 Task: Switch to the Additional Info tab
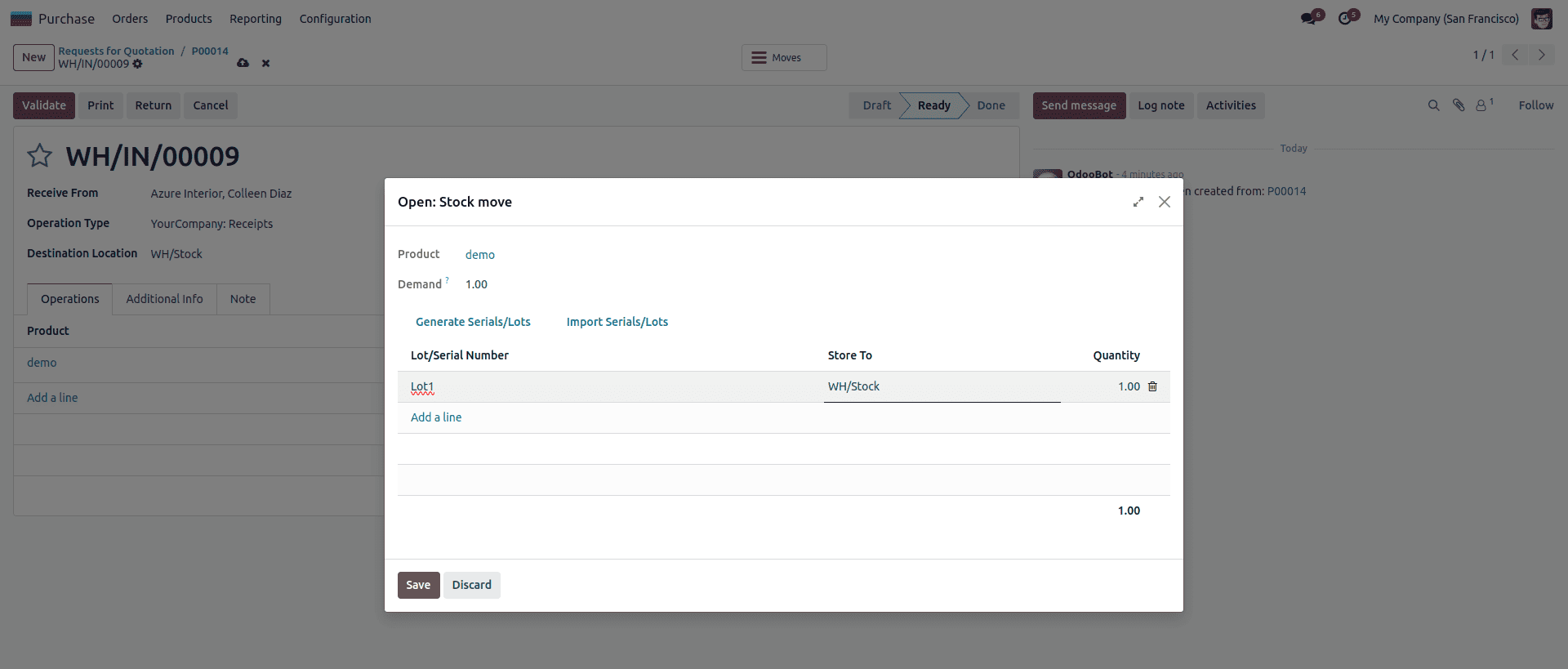tap(164, 299)
